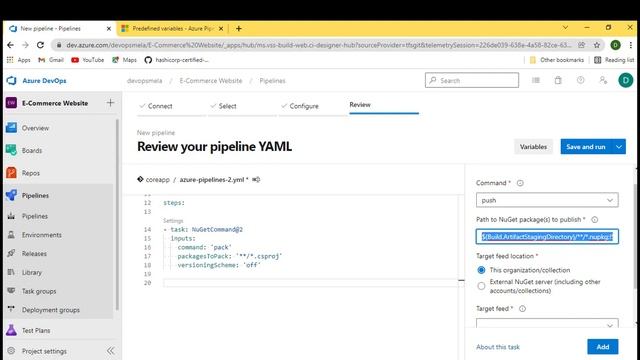The height and width of the screenshot is (360, 640).
Task: Open the YouTube bookmark
Action: tap(88, 60)
